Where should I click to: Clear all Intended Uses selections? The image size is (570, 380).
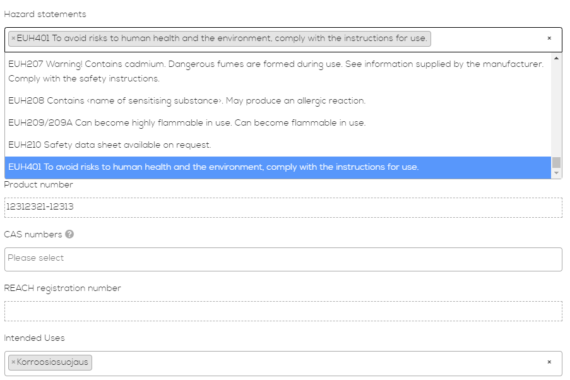(549, 362)
